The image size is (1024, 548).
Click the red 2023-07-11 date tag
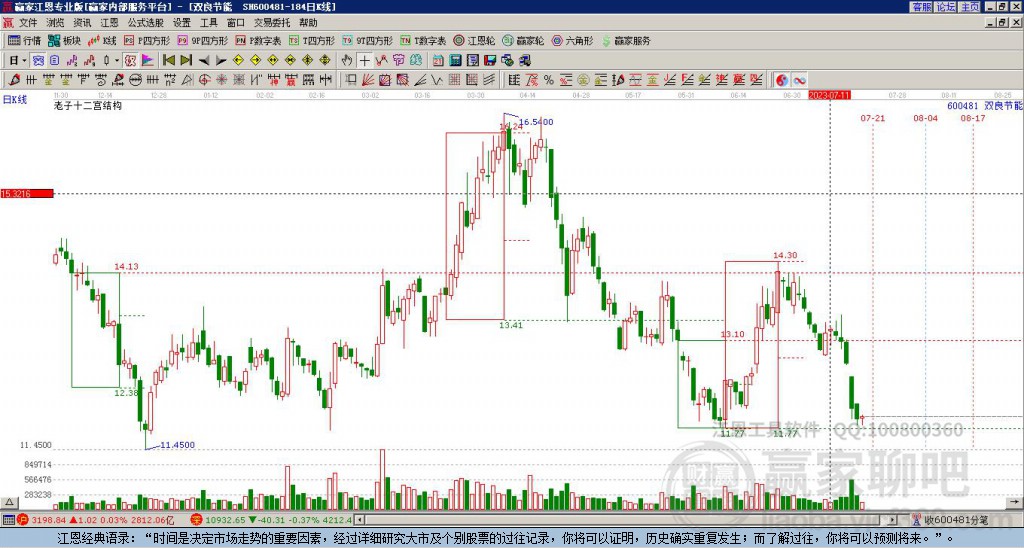click(x=829, y=95)
